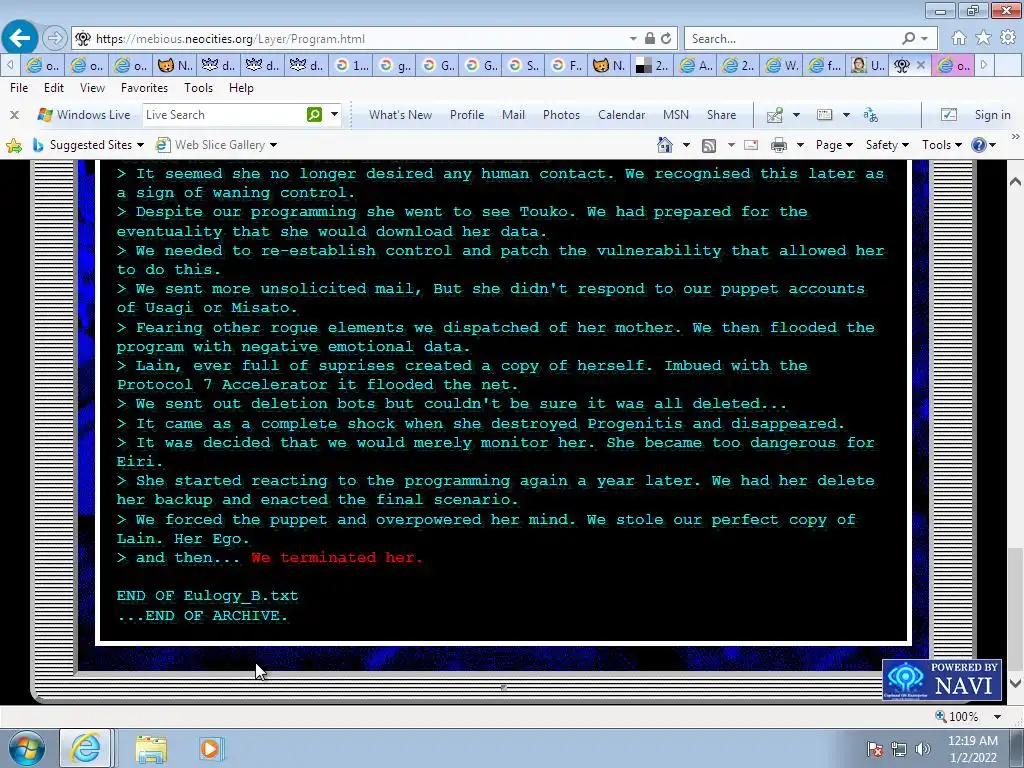Open the Mail link in Windows Live toolbar
This screenshot has width=1024, height=768.
point(513,115)
